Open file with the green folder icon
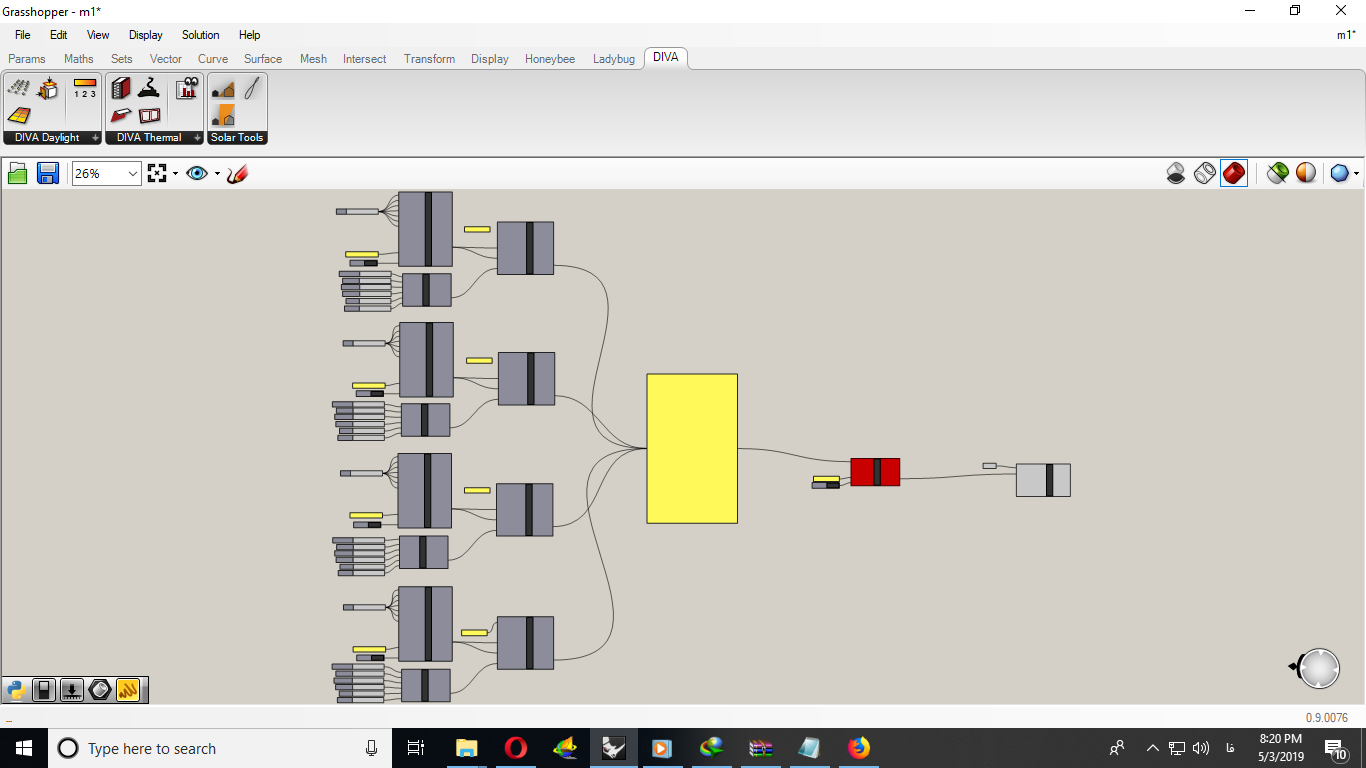 (x=17, y=173)
